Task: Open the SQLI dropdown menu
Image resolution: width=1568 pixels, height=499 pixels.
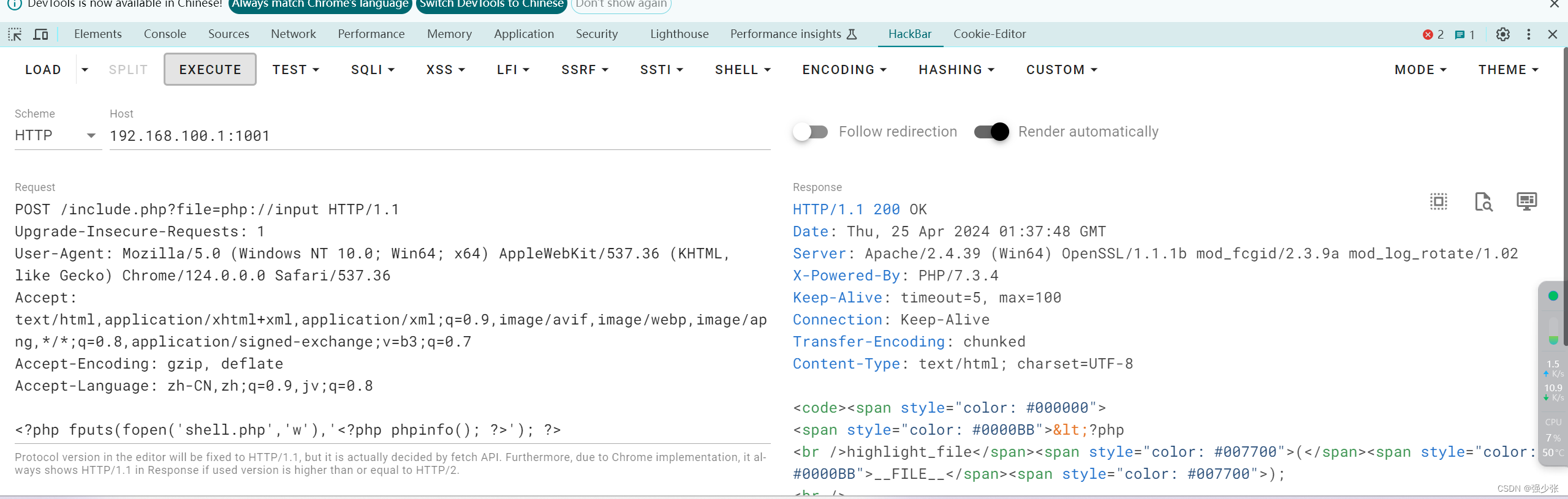Action: click(x=373, y=70)
